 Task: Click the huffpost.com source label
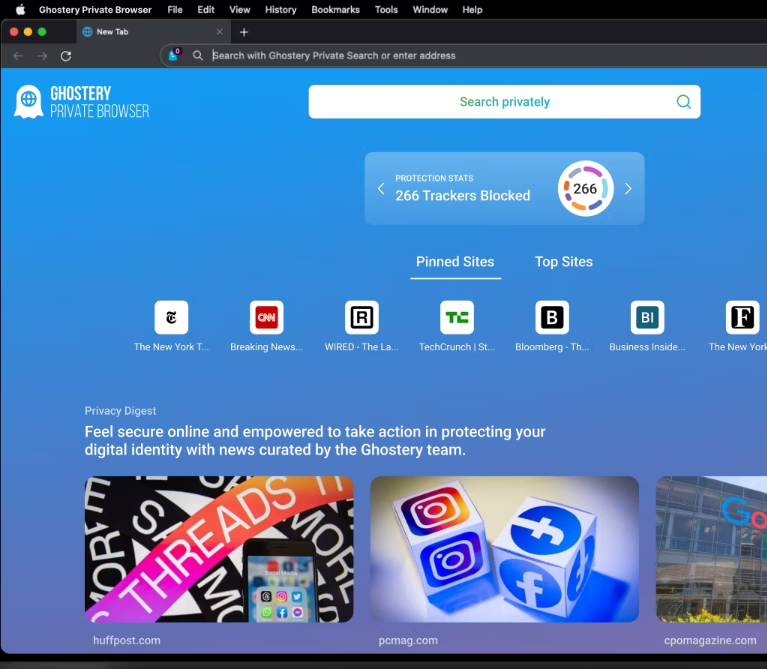tap(127, 640)
